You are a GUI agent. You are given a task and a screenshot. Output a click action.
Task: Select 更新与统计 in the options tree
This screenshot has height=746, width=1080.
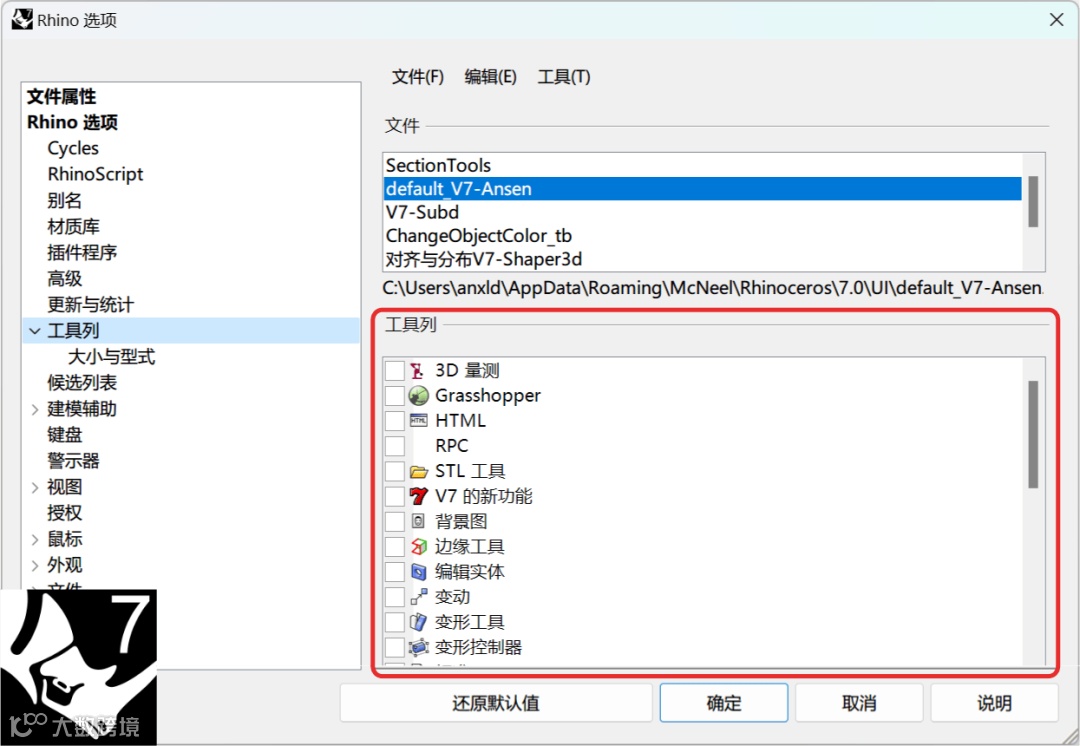(91, 304)
